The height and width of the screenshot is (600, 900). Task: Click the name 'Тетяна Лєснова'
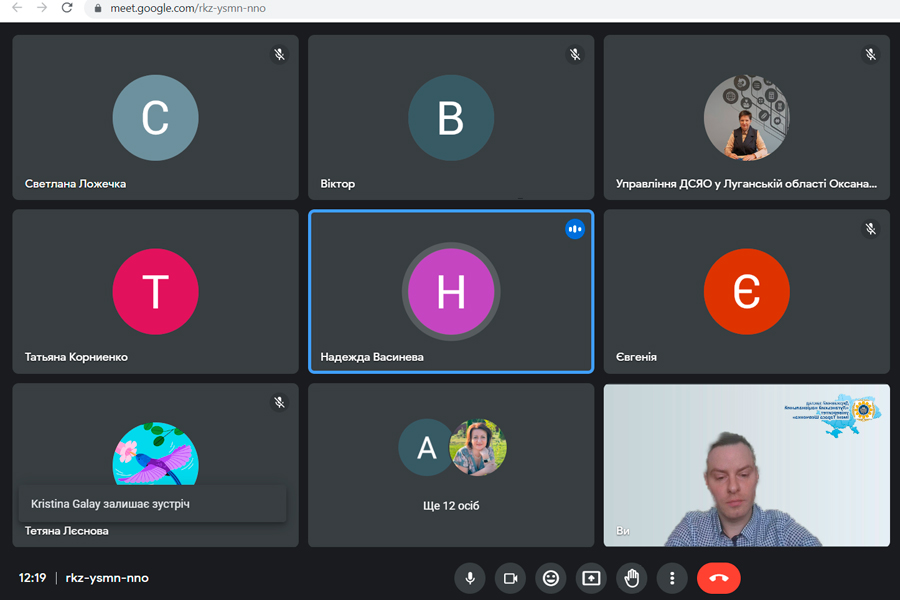(x=67, y=531)
